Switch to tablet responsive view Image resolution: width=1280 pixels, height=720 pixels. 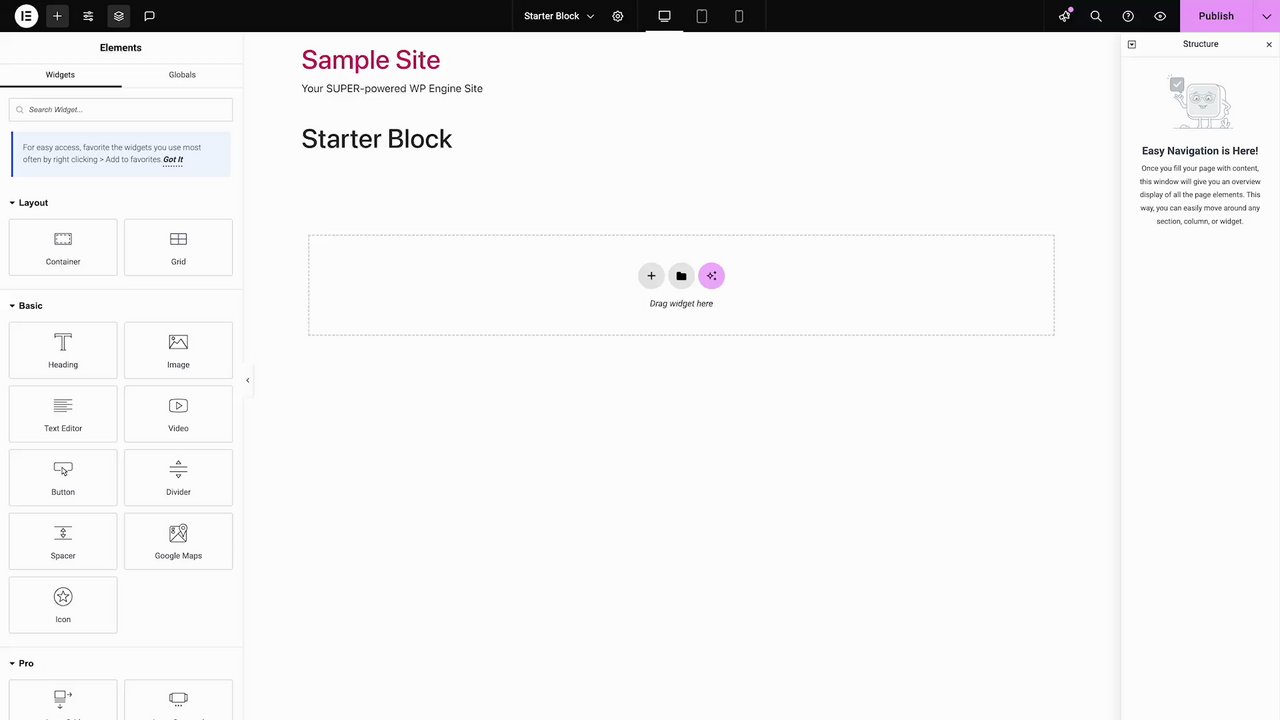coord(702,16)
